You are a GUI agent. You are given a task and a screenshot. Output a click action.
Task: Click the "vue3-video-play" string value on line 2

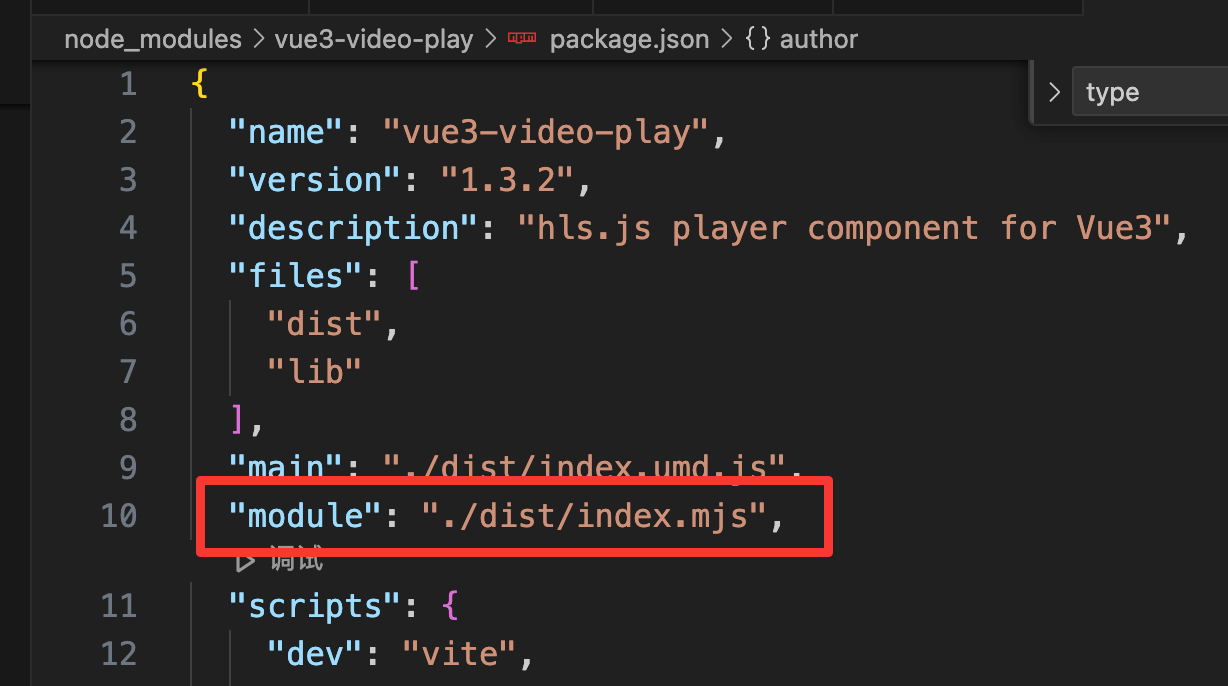pyautogui.click(x=547, y=132)
